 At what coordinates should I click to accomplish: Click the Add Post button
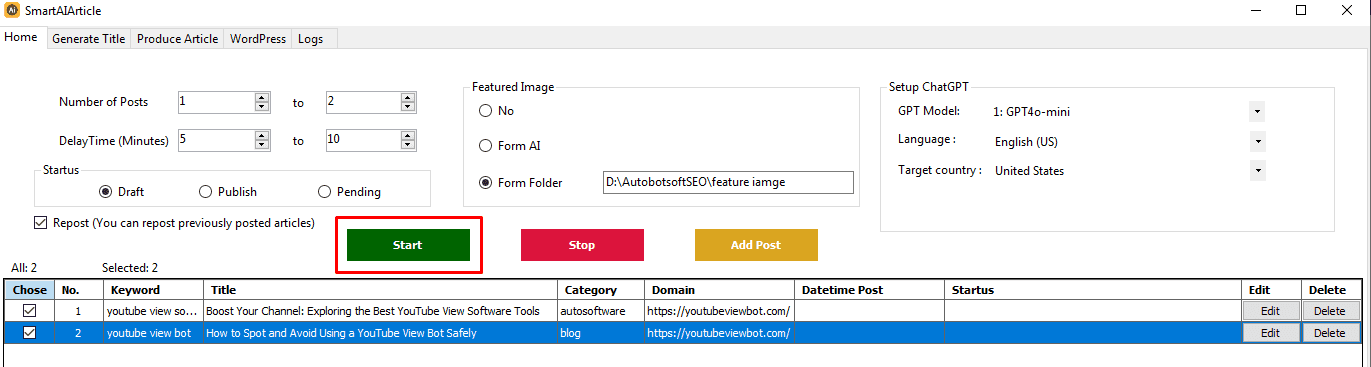pyautogui.click(x=756, y=245)
